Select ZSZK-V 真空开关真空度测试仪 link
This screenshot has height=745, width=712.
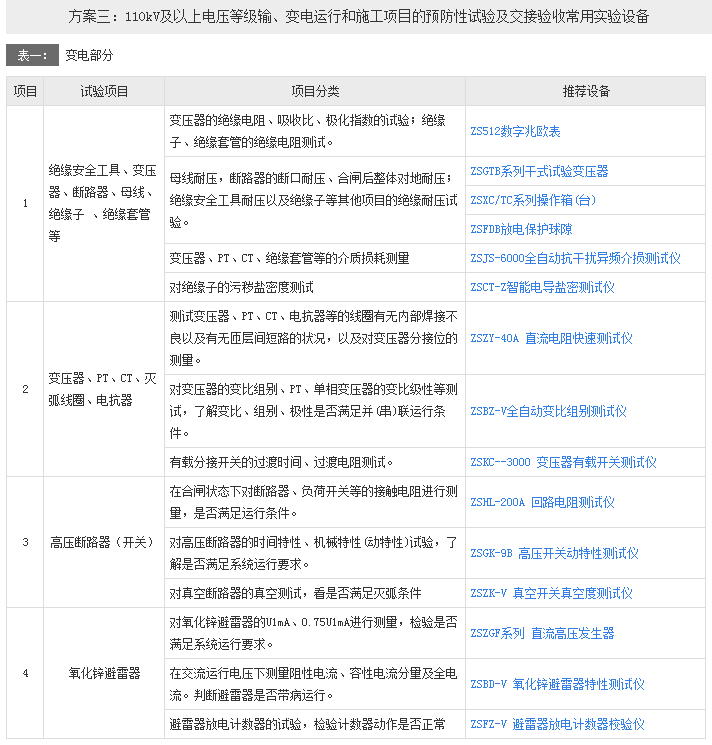point(551,593)
